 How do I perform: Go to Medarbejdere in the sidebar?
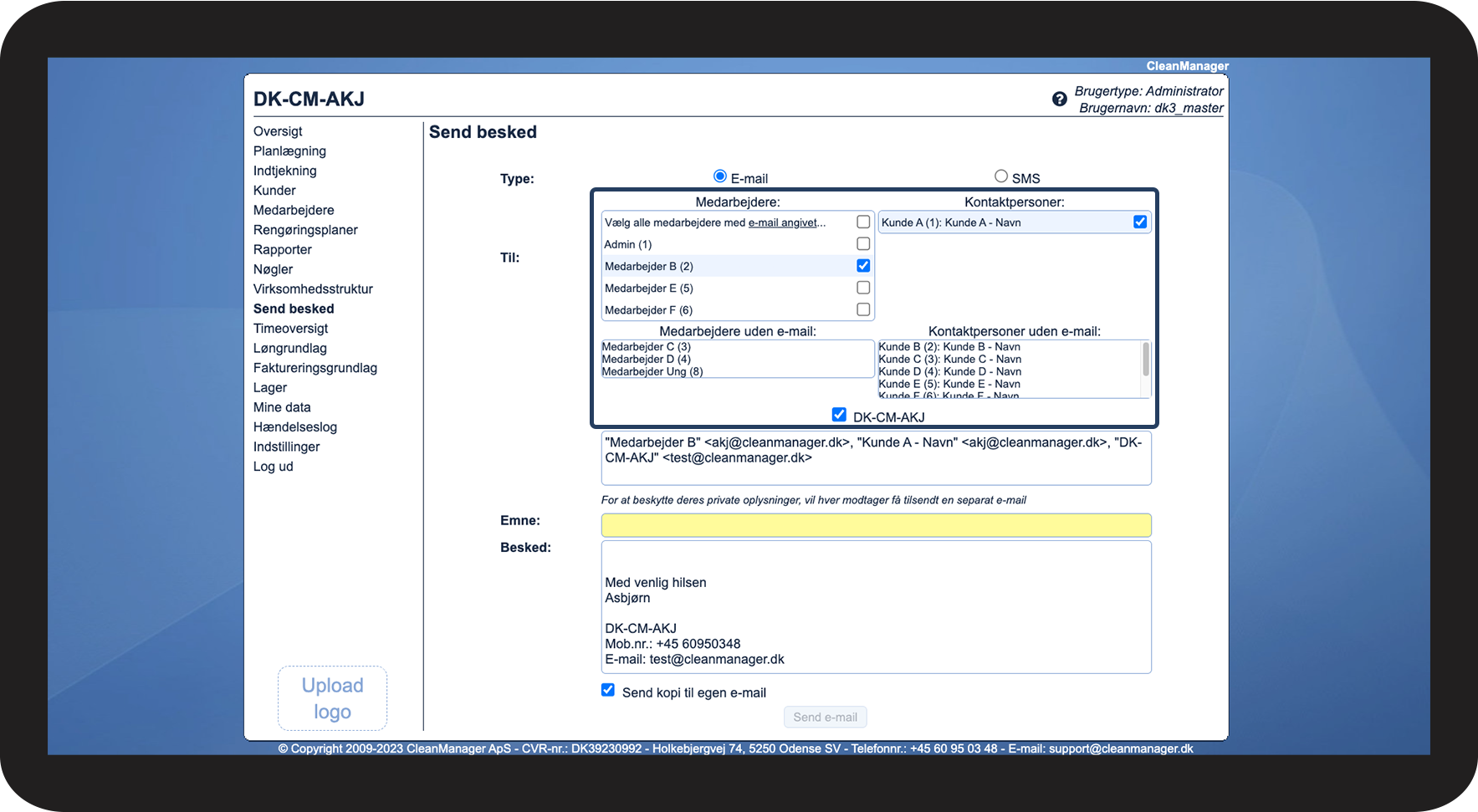294,211
